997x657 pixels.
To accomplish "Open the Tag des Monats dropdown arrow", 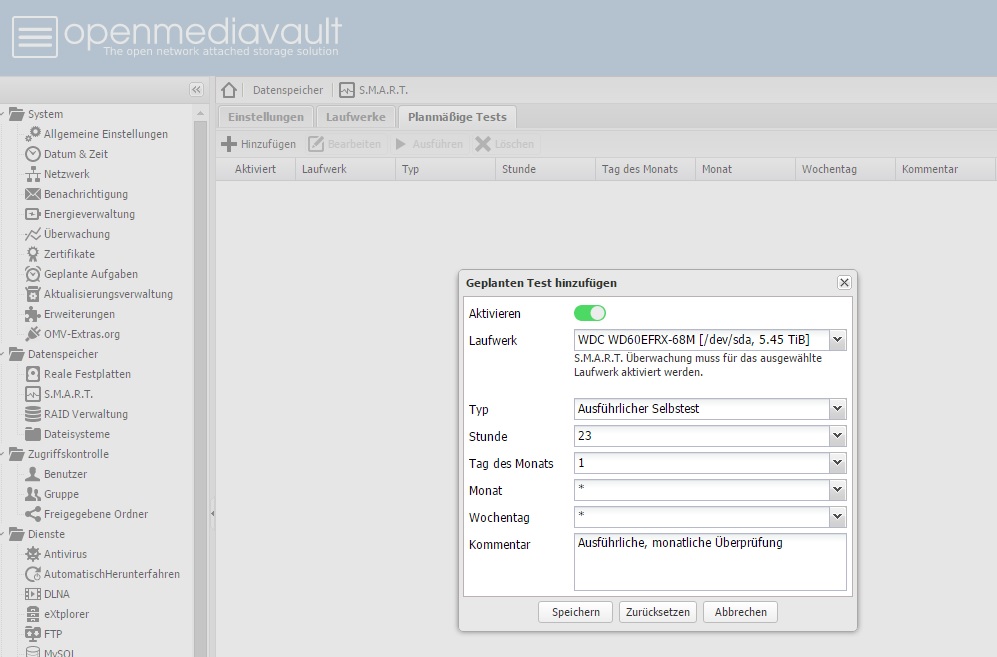I will pyautogui.click(x=837, y=463).
